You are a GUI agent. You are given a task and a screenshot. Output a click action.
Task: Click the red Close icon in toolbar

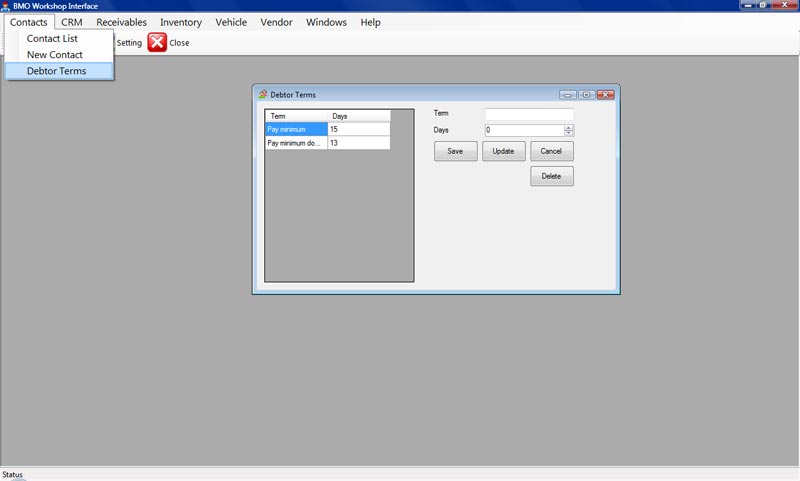(x=157, y=42)
